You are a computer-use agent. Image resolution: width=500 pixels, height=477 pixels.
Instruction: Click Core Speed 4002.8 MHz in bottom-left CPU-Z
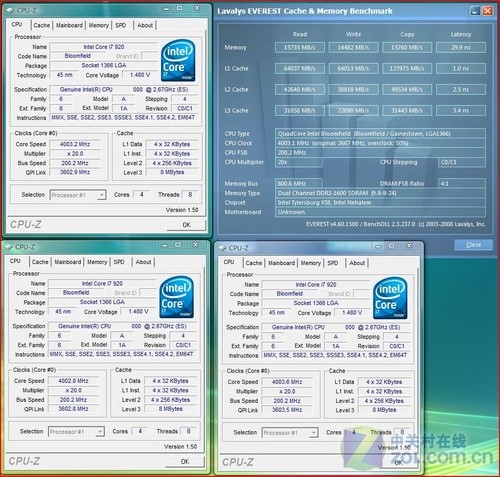point(73,381)
